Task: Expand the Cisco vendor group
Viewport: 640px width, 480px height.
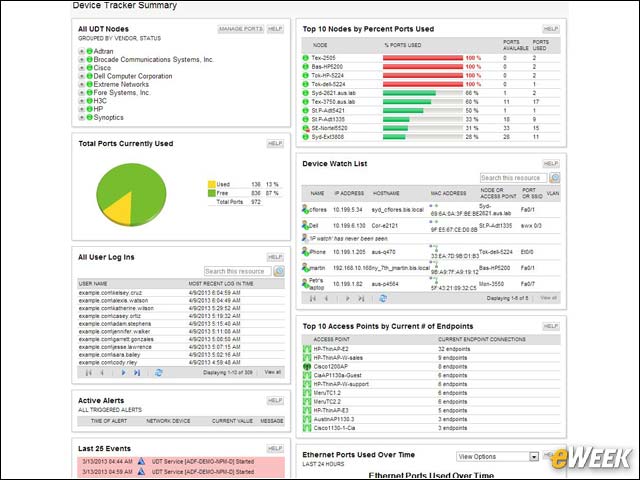Action: coord(82,68)
